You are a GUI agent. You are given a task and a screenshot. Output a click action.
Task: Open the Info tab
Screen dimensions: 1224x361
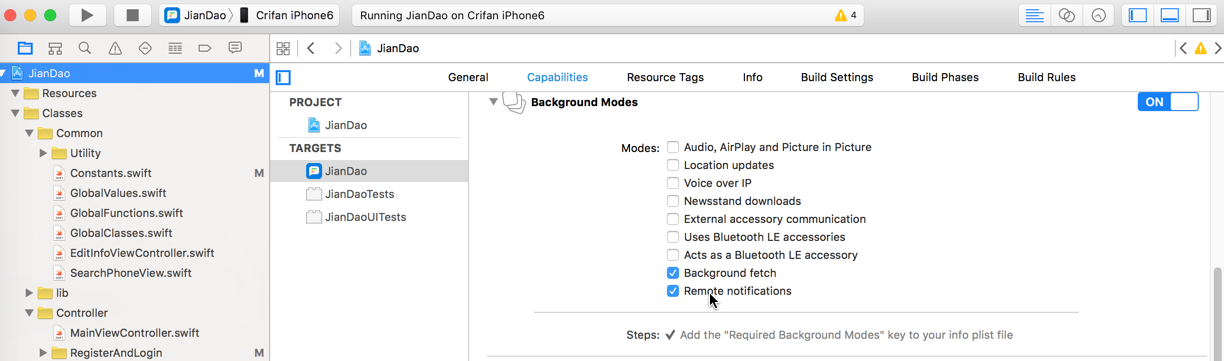[753, 77]
